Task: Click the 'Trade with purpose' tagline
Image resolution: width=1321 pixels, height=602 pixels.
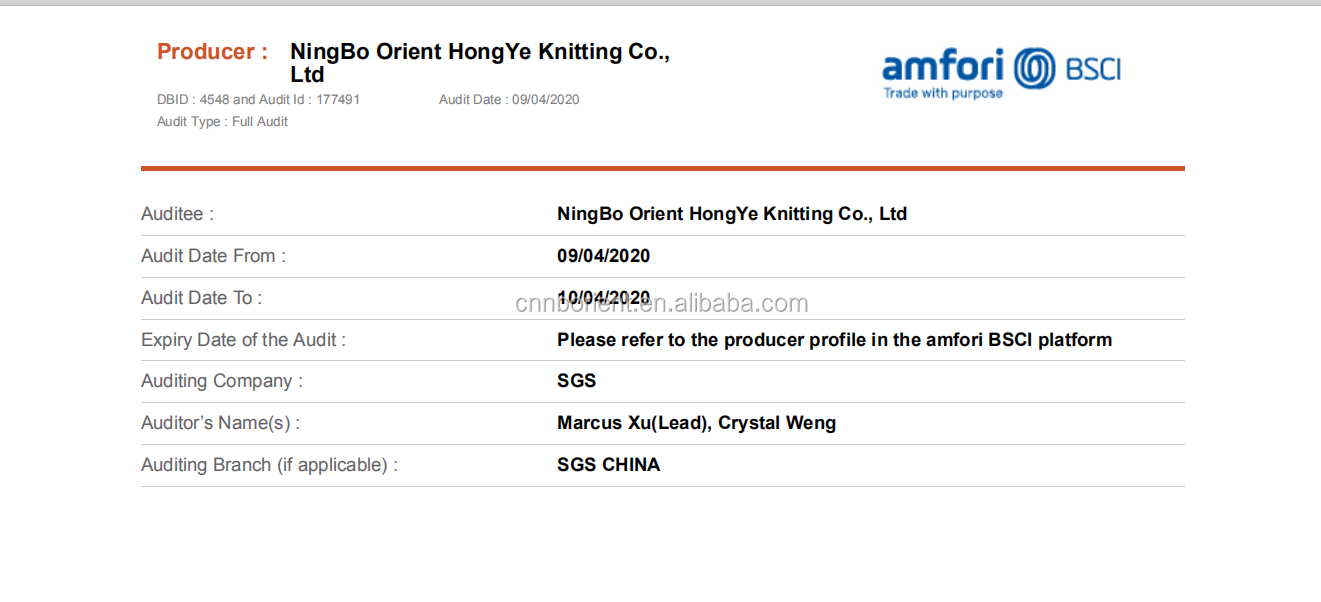Action: tap(943, 93)
